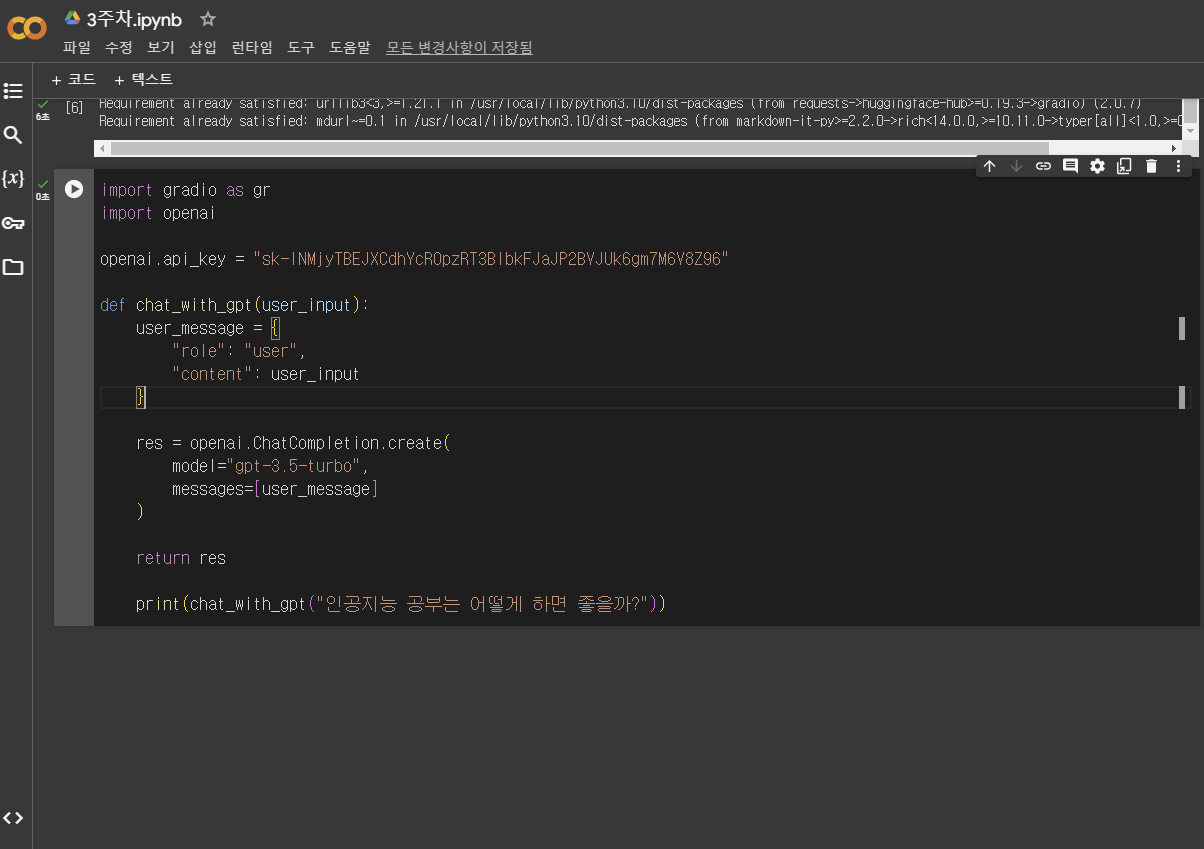Open the cell editor settings gear
The width and height of the screenshot is (1204, 849).
(1097, 166)
